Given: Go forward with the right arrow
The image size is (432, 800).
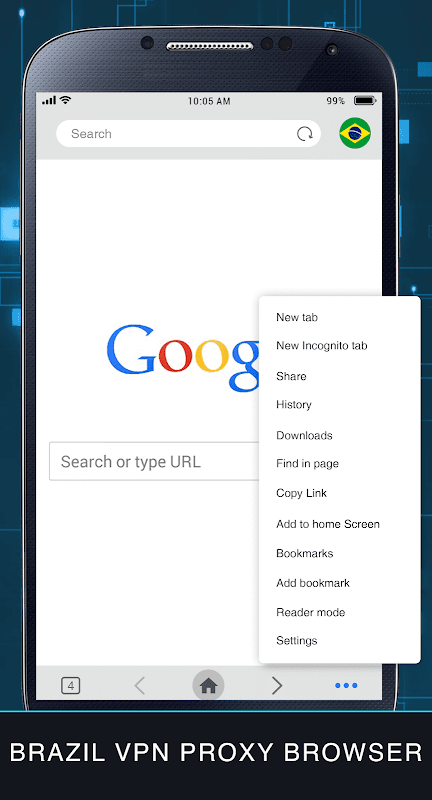Looking at the screenshot, I should (x=277, y=685).
